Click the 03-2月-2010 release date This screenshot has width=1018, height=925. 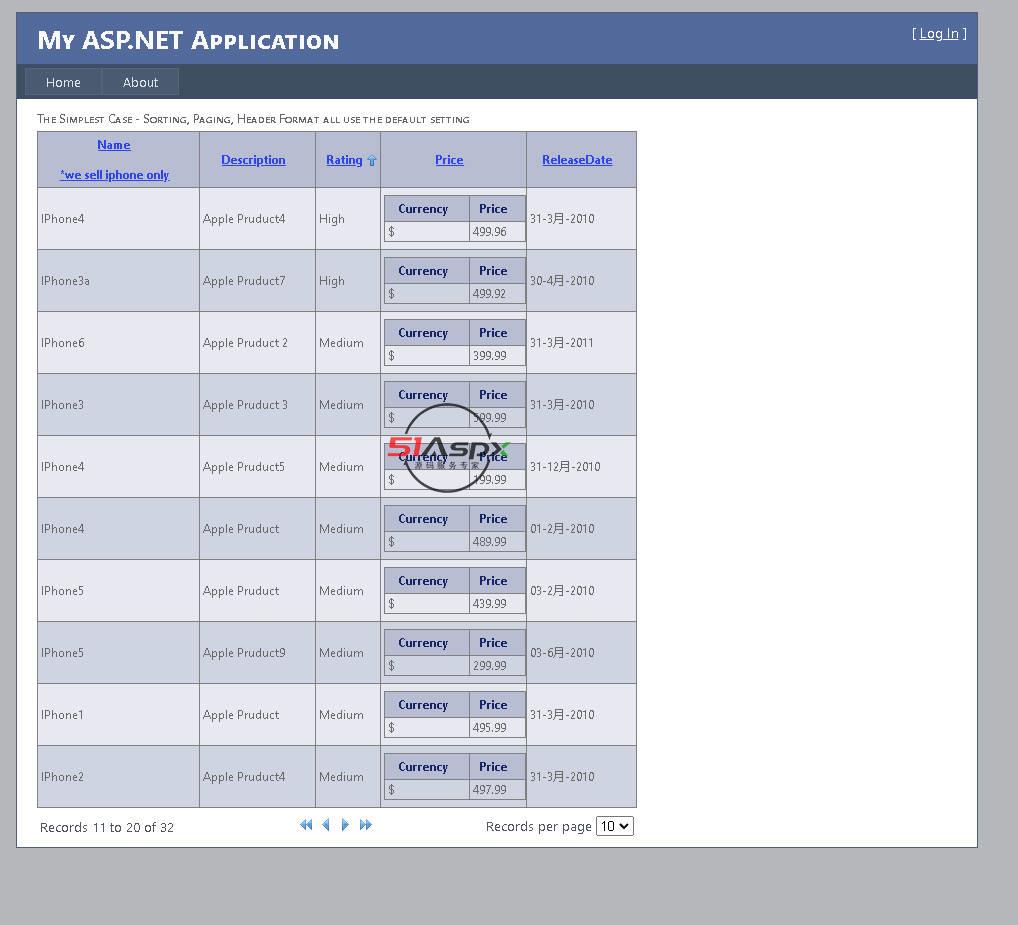pos(562,591)
